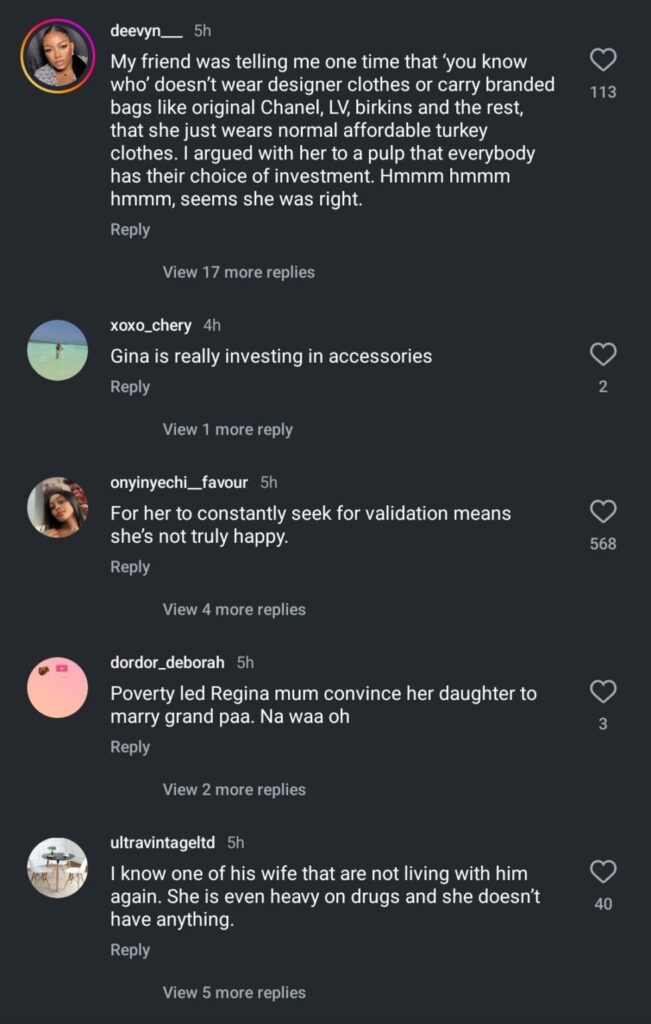The image size is (651, 1024).
Task: Tap the heart on xoxo_chery's comment
Action: tap(603, 354)
